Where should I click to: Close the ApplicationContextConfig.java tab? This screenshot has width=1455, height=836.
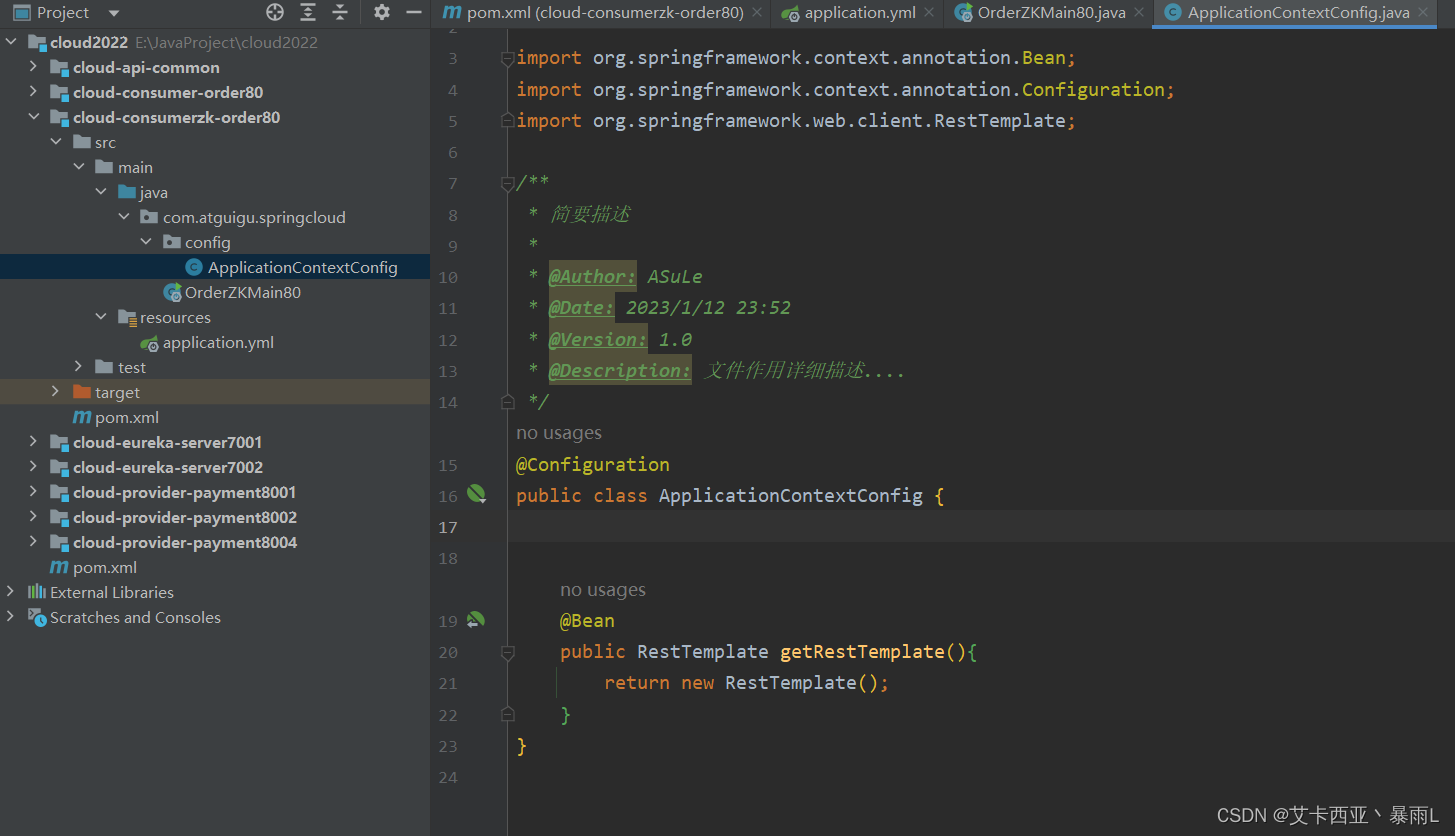click(x=1423, y=13)
